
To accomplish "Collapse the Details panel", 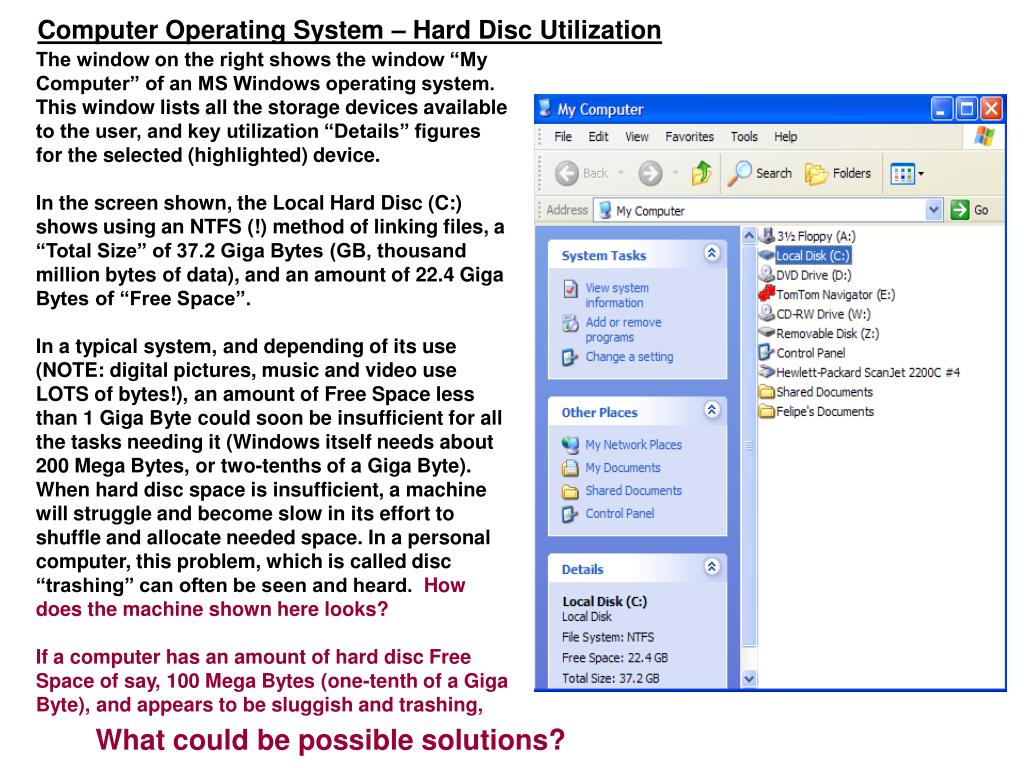I will coord(712,567).
